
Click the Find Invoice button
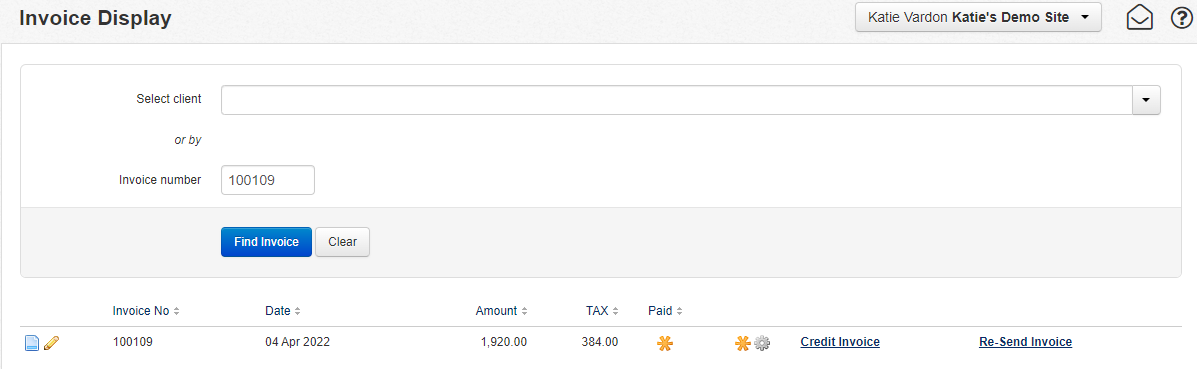(x=266, y=242)
